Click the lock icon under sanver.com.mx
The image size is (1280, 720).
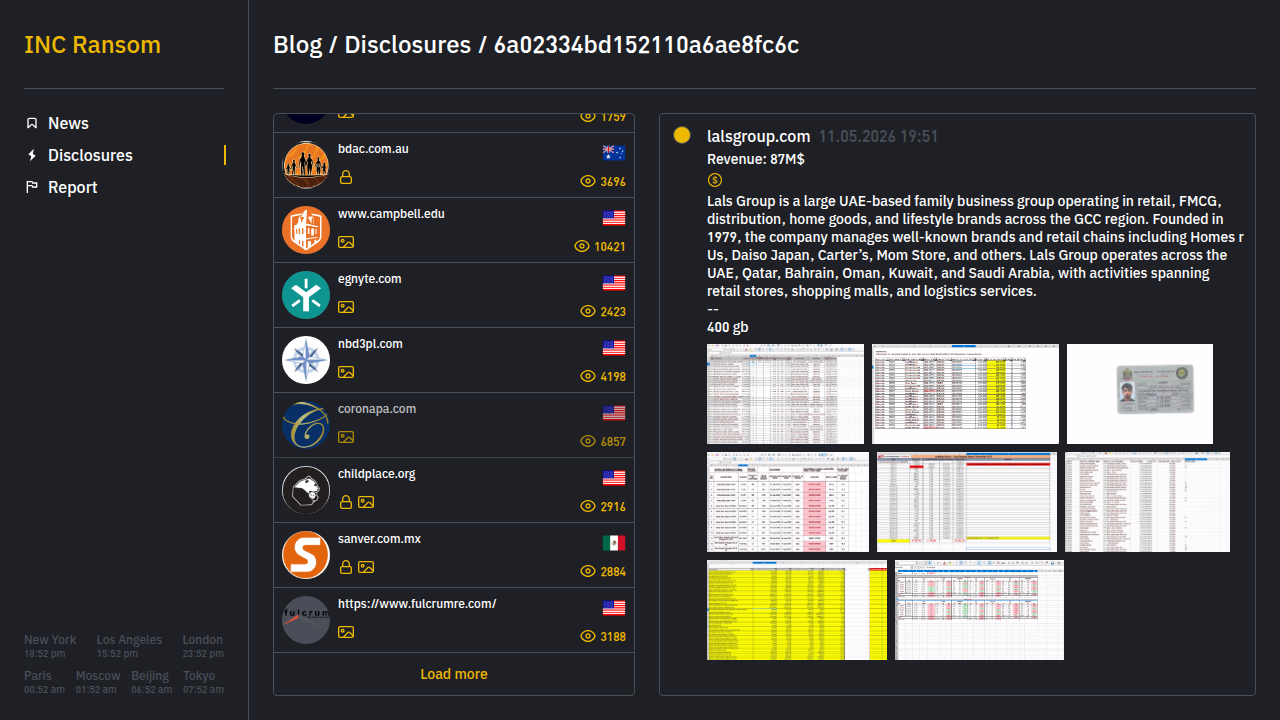point(346,567)
